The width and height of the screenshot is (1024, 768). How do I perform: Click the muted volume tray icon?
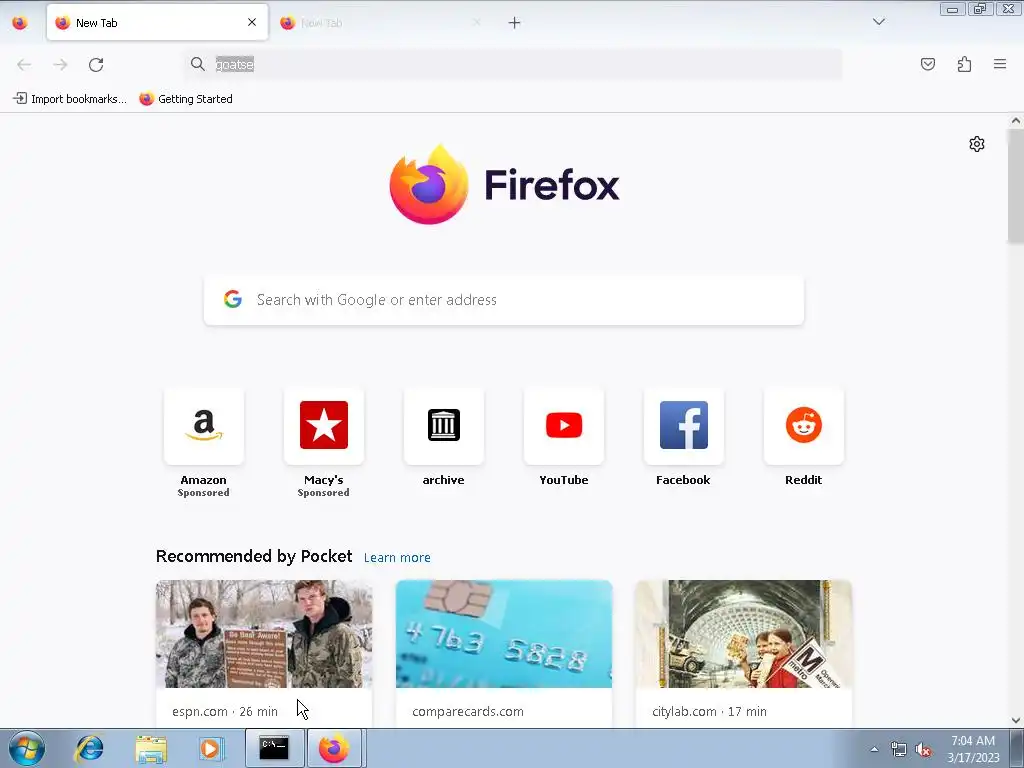pos(923,749)
